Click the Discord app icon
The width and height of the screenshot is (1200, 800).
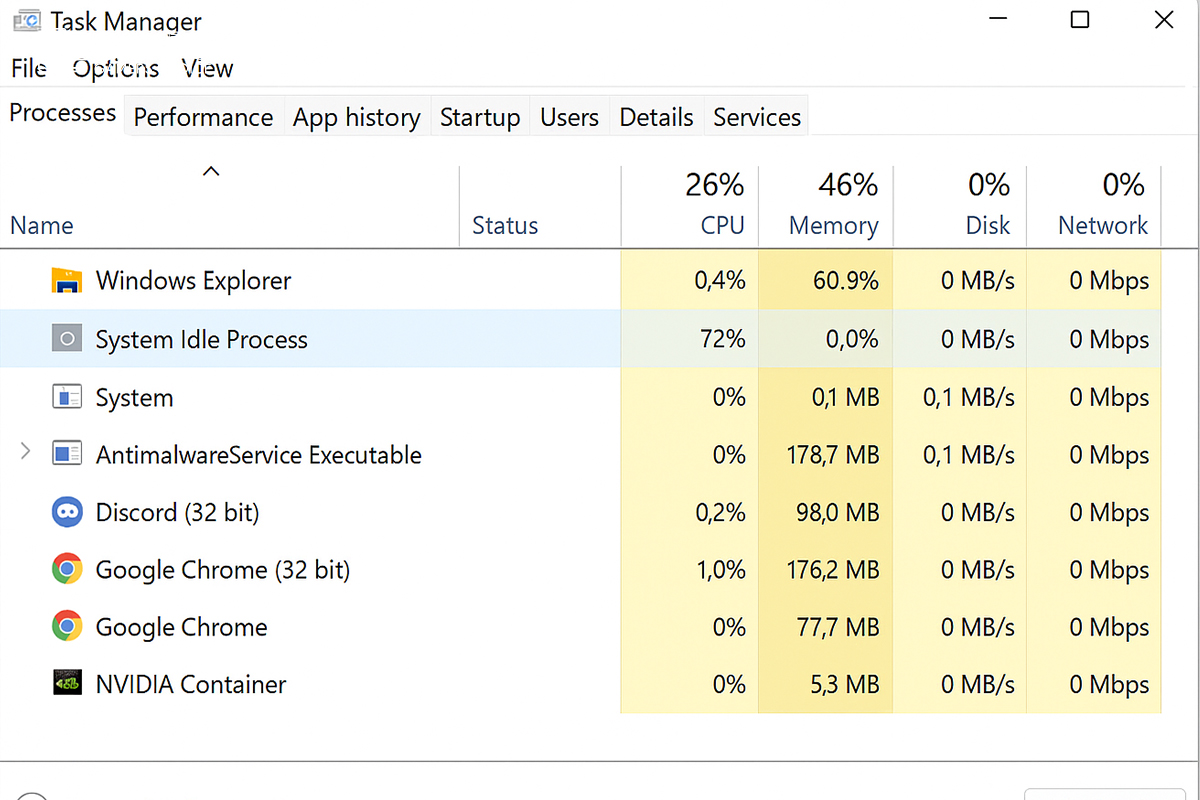[x=66, y=513]
